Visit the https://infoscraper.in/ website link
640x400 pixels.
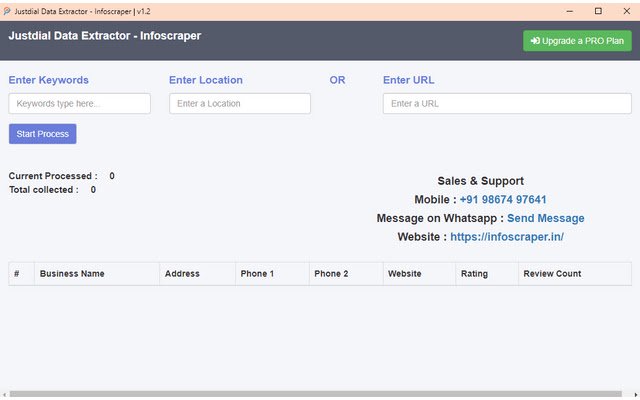click(507, 237)
